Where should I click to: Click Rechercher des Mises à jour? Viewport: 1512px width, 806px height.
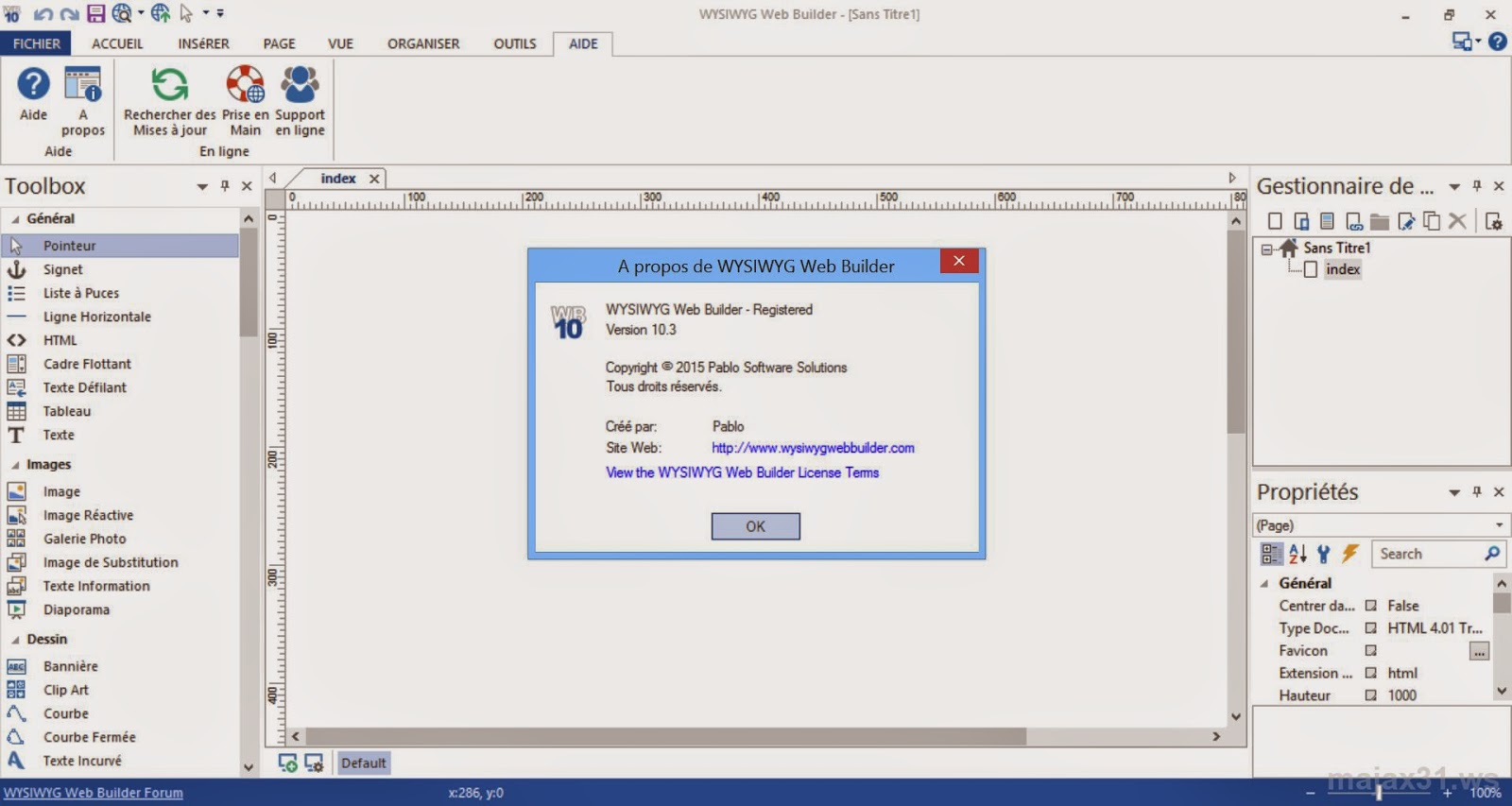coord(170,102)
